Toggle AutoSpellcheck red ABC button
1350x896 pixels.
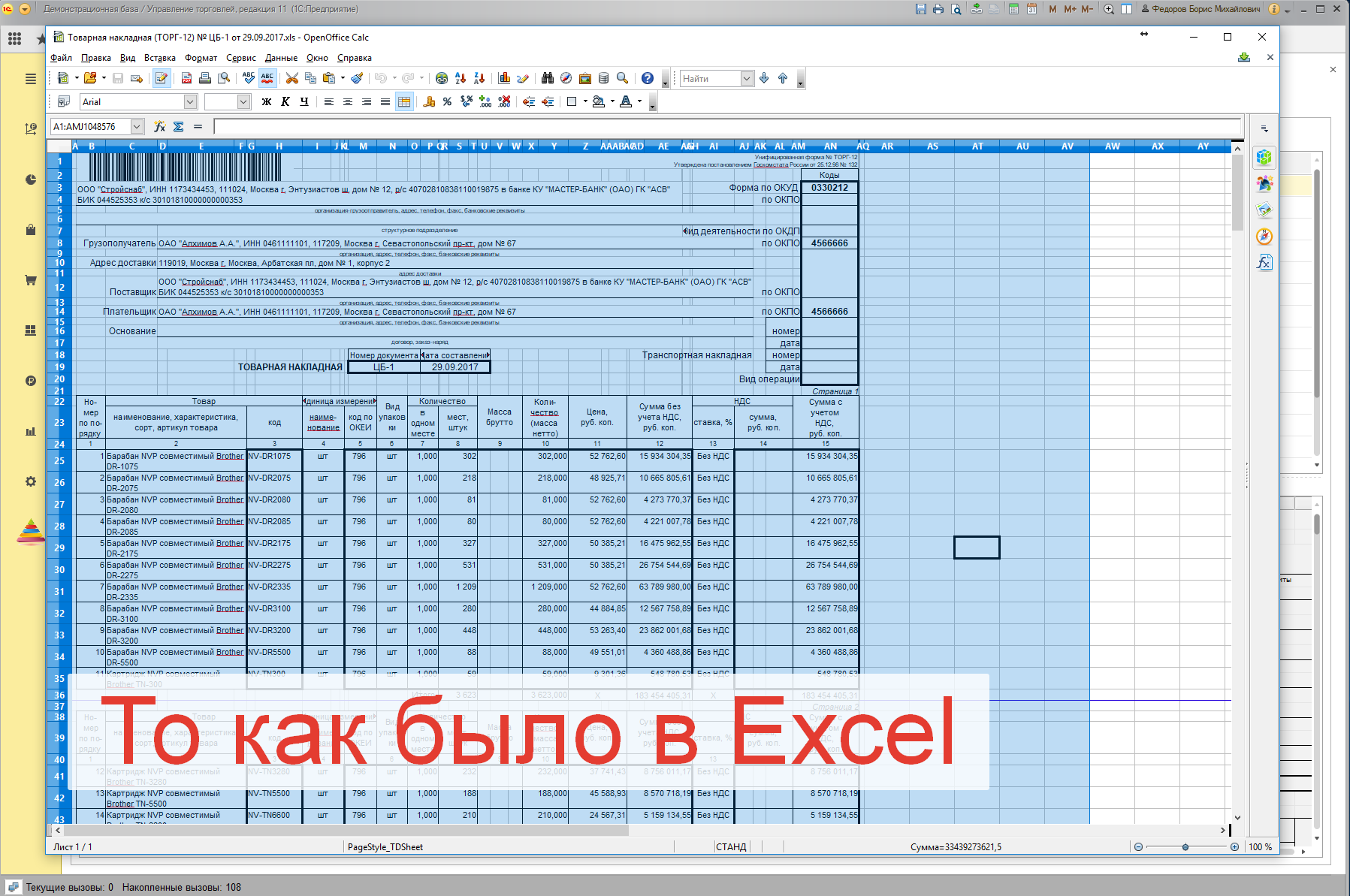pos(267,78)
